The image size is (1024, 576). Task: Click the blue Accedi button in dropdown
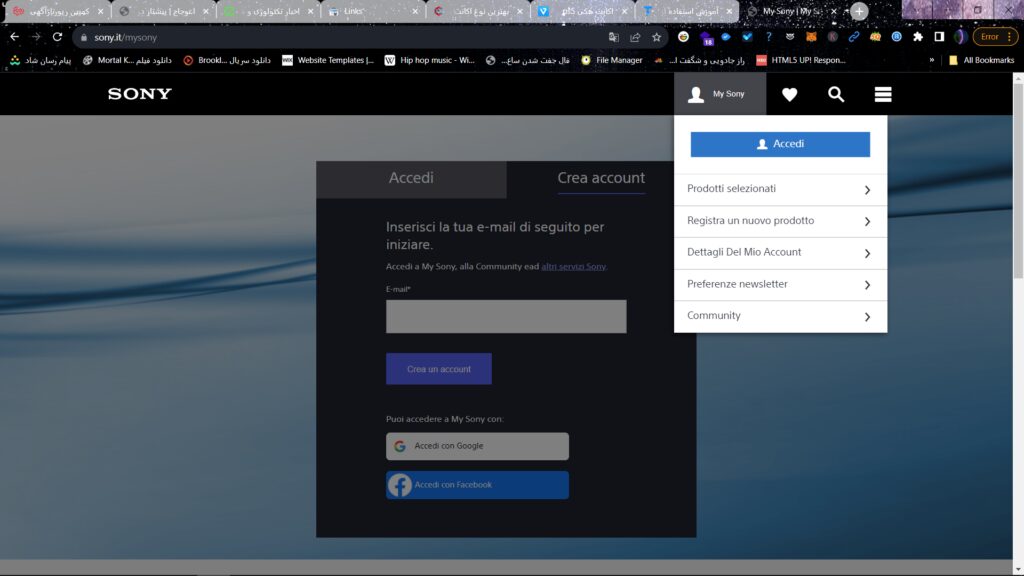(x=780, y=144)
